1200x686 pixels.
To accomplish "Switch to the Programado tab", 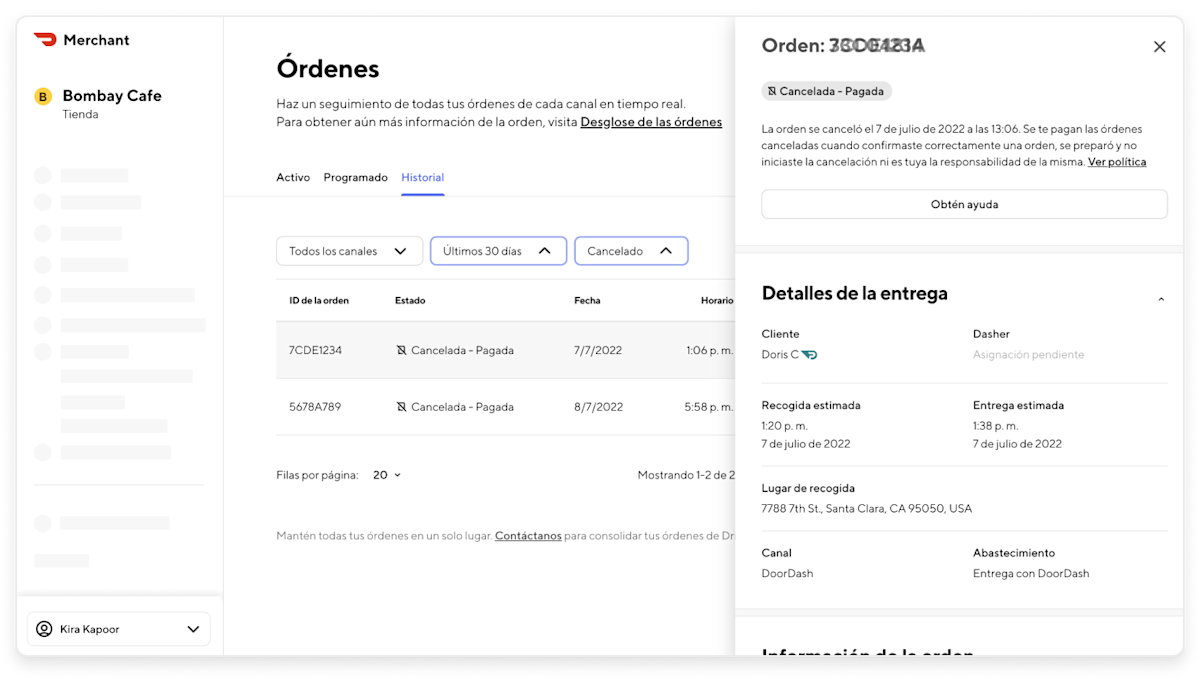I will [x=355, y=177].
